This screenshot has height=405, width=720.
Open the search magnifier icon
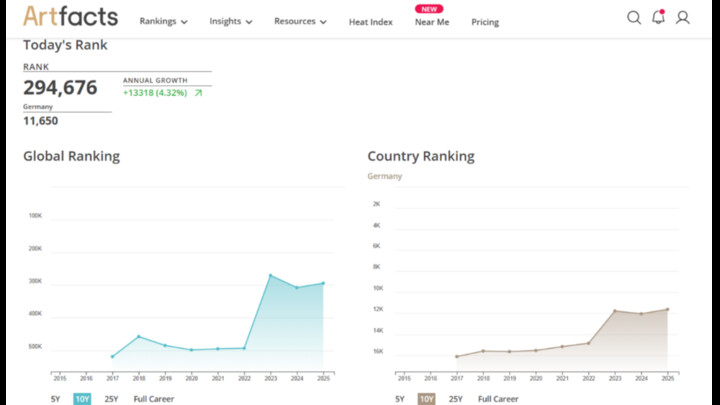click(634, 17)
